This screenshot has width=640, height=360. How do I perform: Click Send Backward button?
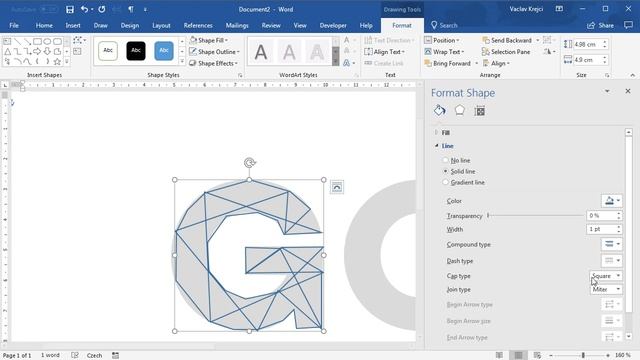pyautogui.click(x=507, y=40)
